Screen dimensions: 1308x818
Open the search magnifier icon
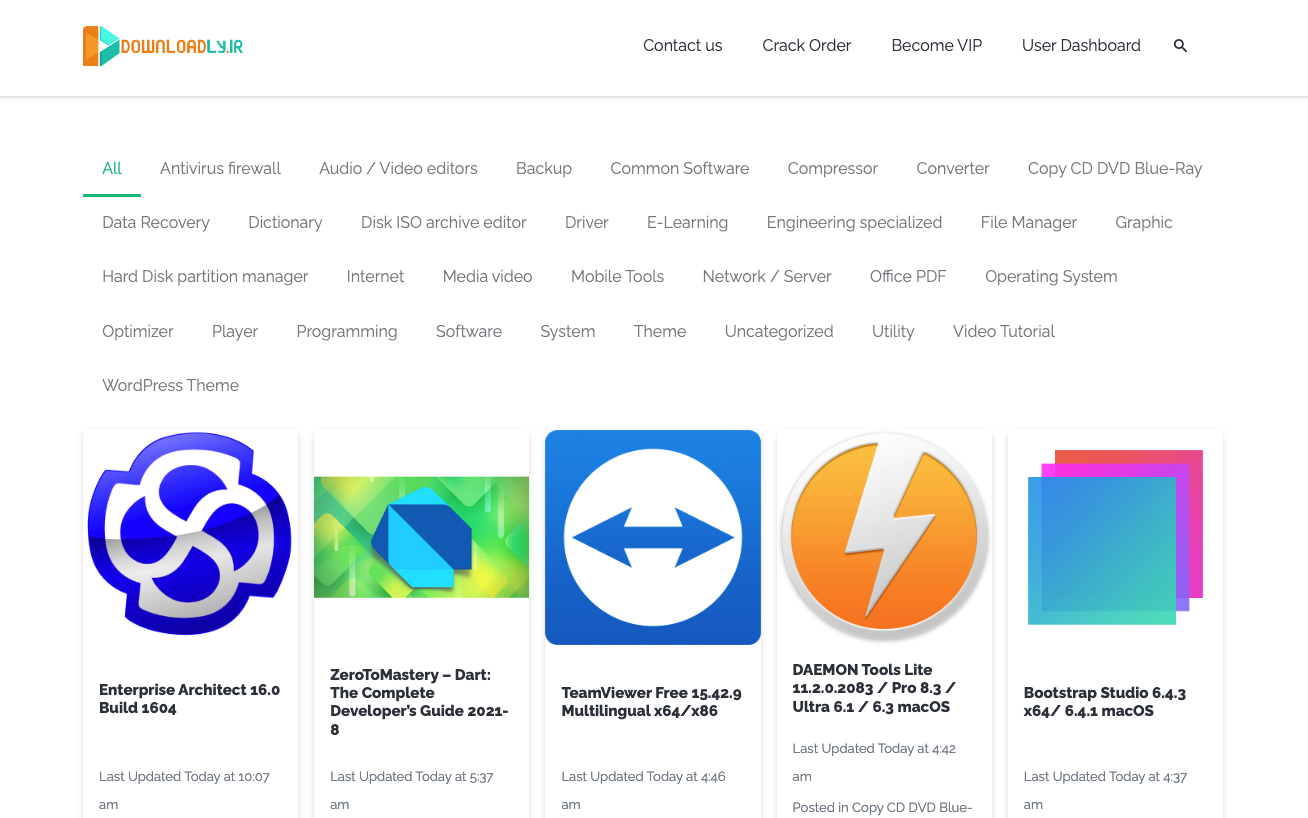[x=1180, y=46]
